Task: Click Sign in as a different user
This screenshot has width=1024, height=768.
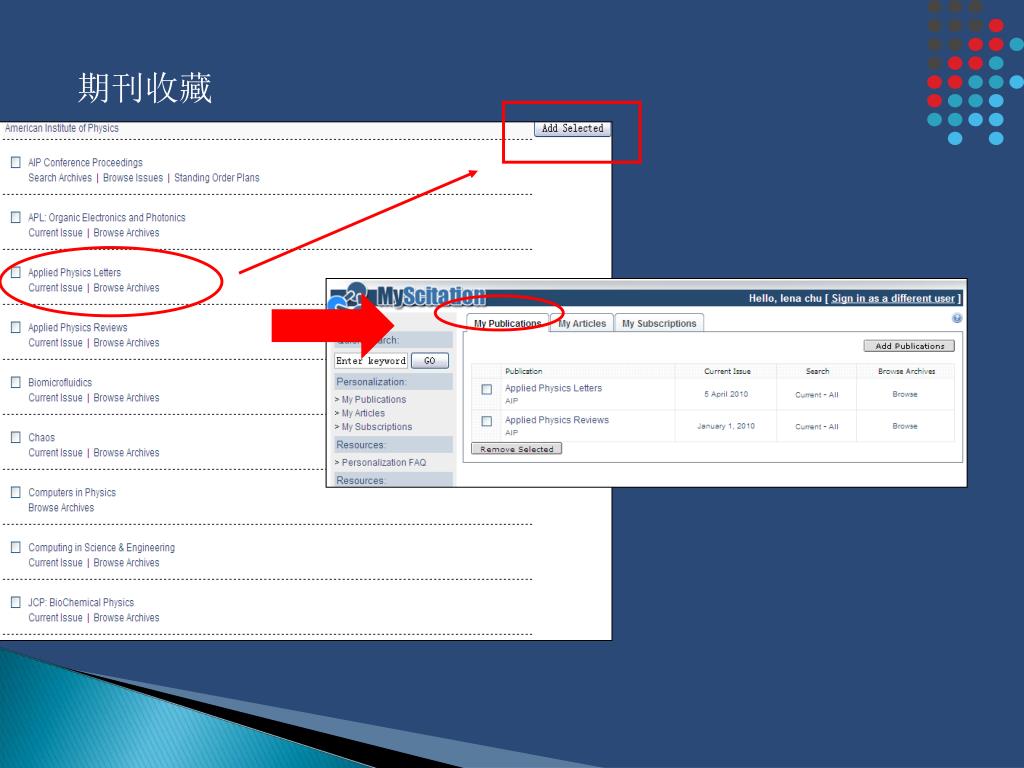Action: 893,298
